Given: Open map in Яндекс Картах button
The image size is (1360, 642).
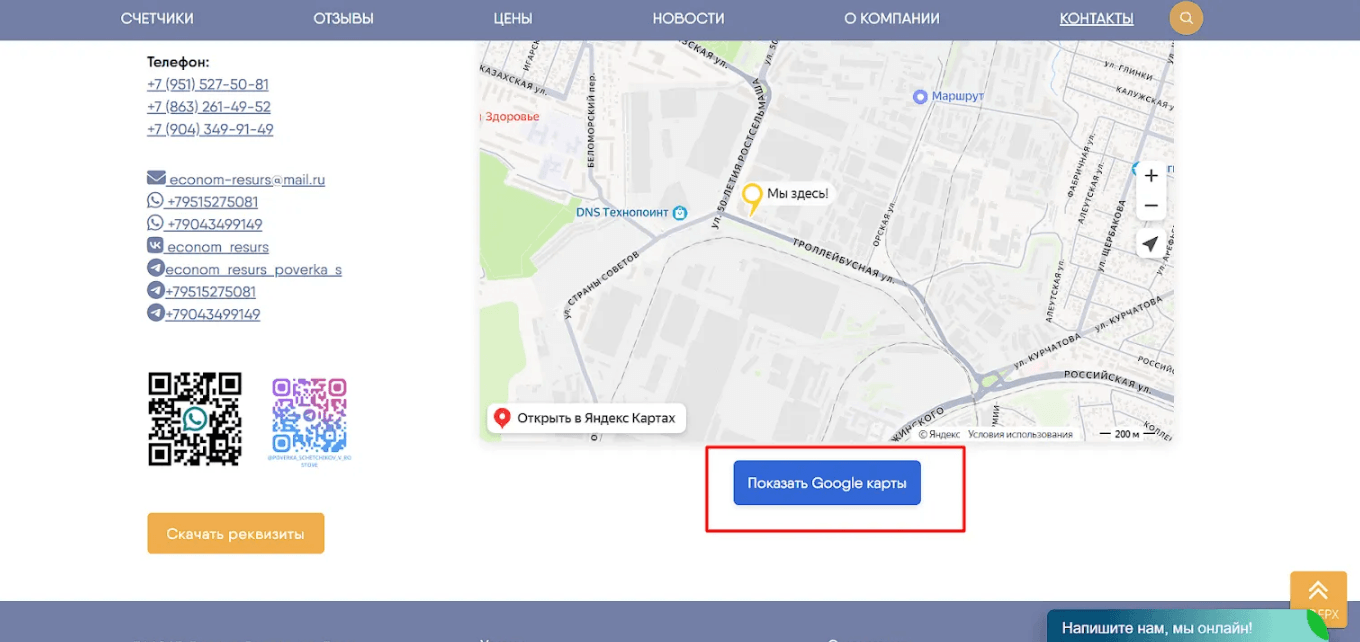Looking at the screenshot, I should [x=587, y=418].
